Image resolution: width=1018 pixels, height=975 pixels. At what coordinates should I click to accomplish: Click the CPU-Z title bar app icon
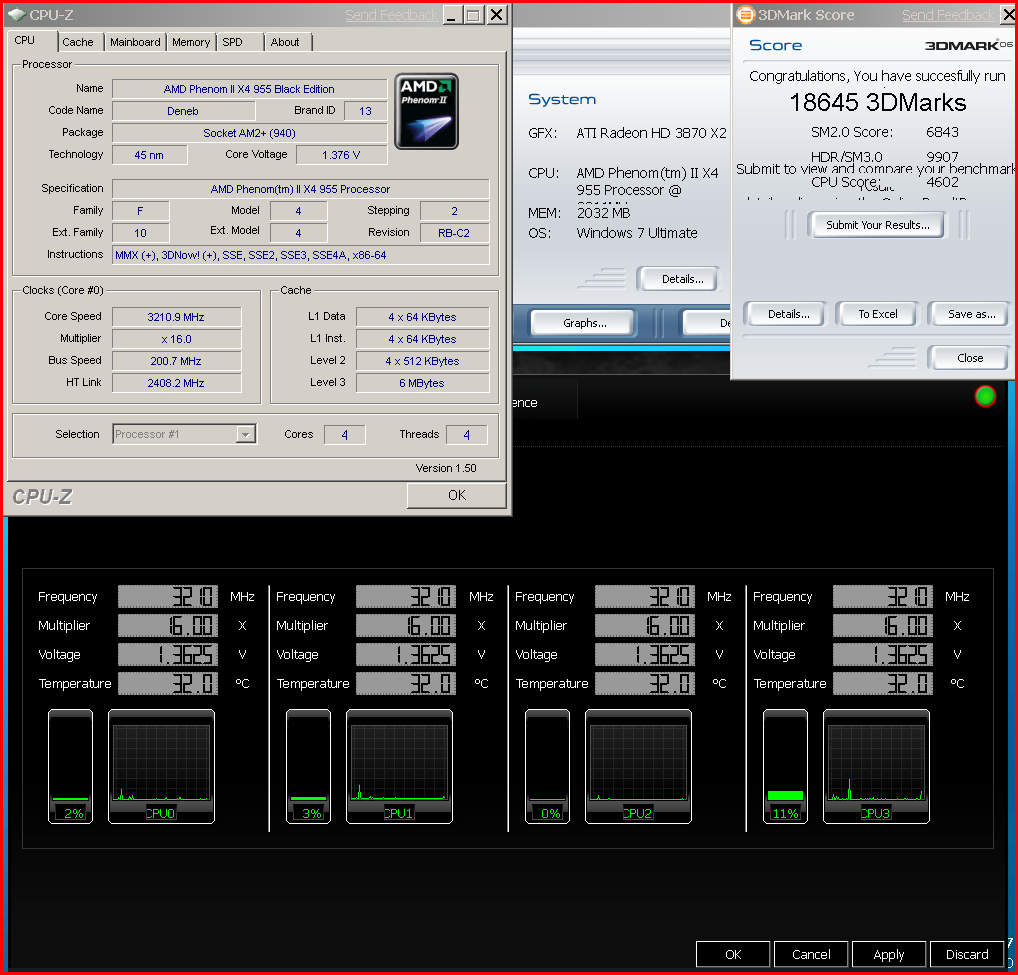17,14
